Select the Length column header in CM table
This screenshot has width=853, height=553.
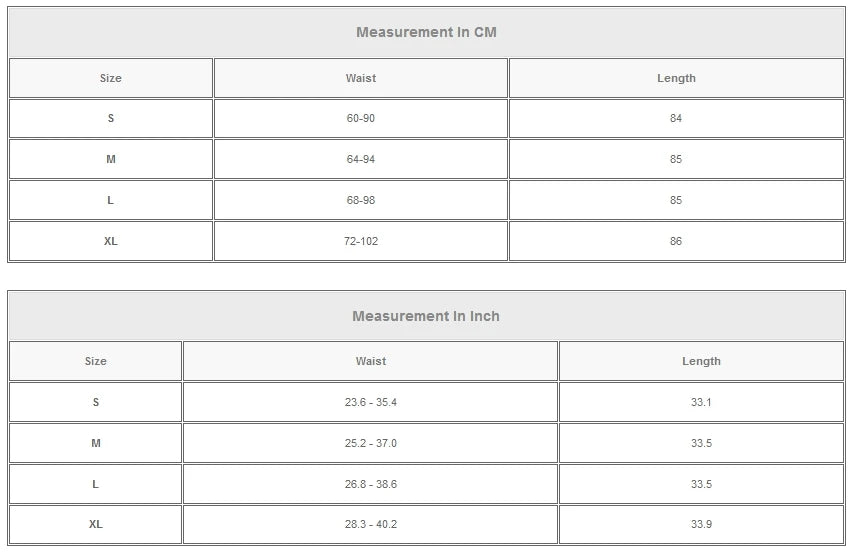(676, 78)
